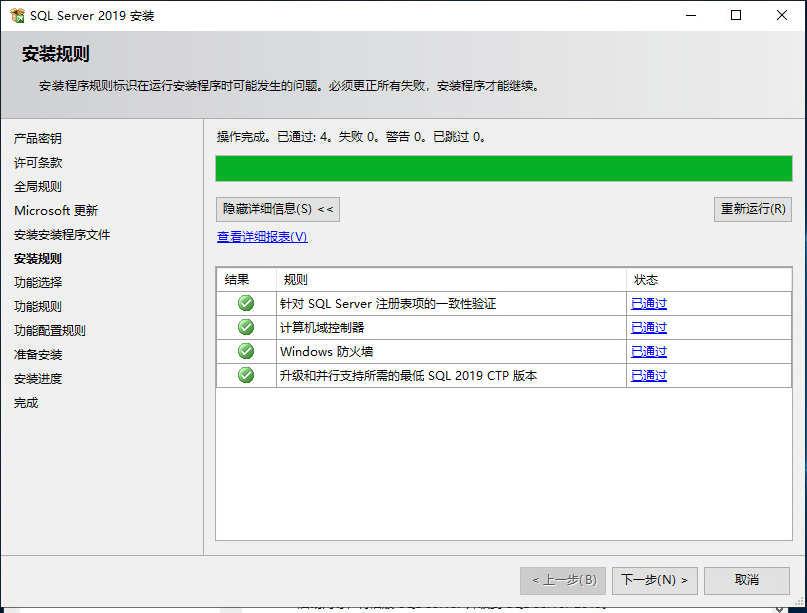Click rule text 计算机域控制器
Viewport: 807px width, 613px height.
(322, 328)
